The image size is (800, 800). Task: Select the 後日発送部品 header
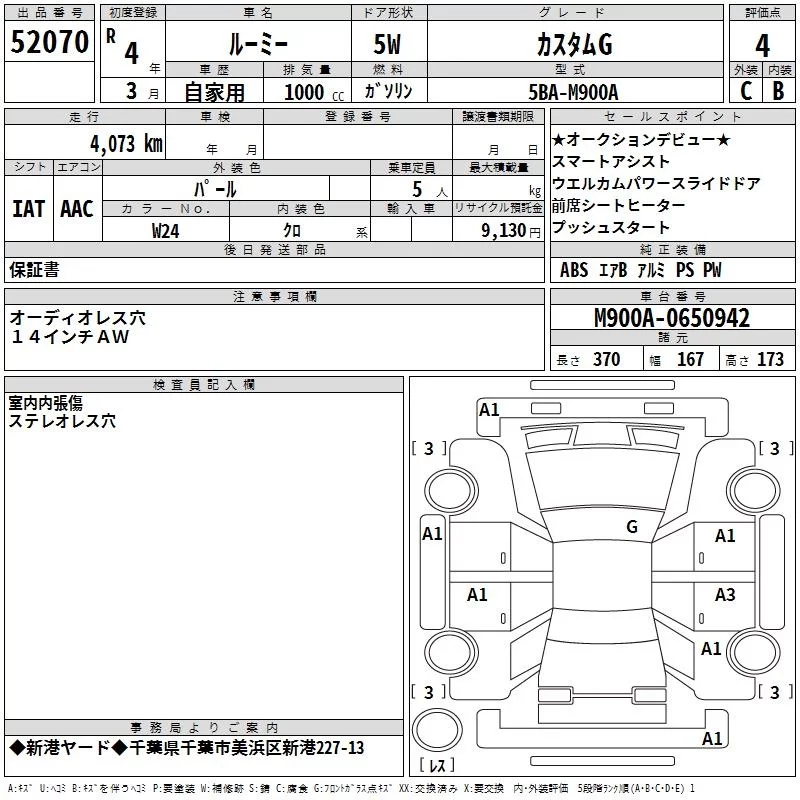tap(274, 249)
